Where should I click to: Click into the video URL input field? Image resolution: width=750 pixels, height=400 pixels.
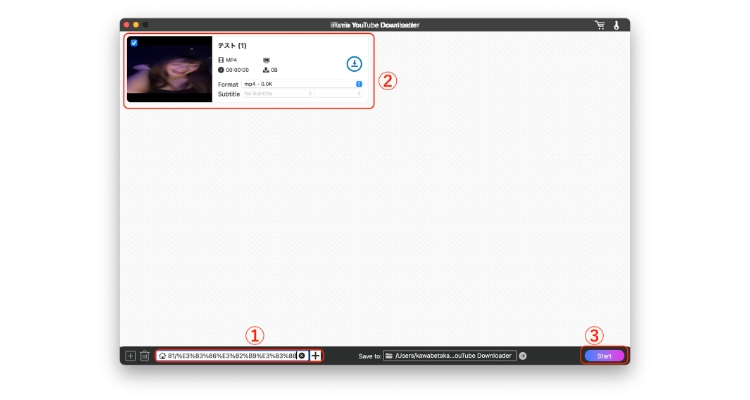pyautogui.click(x=232, y=356)
